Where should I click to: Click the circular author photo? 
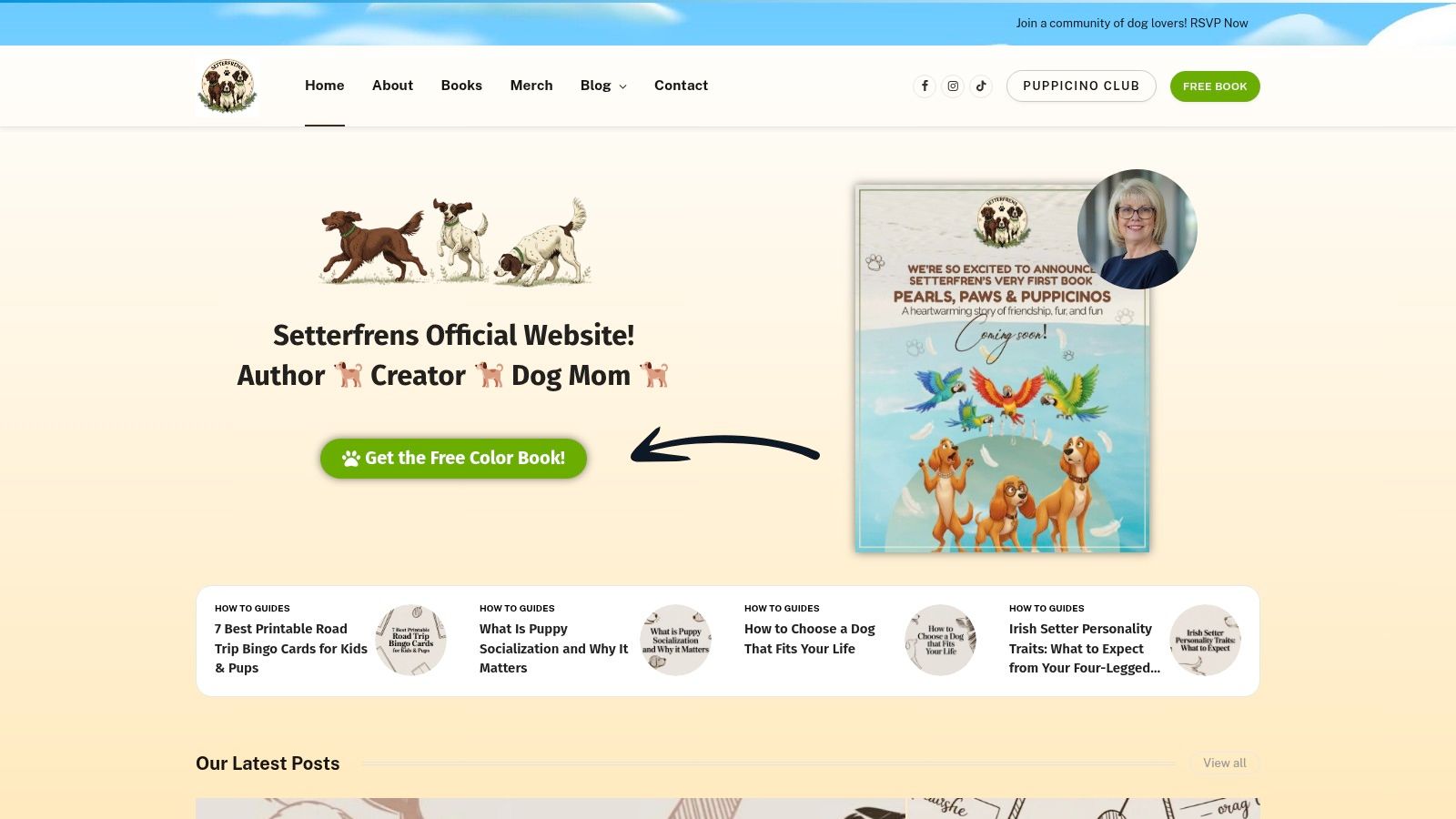tap(1137, 228)
